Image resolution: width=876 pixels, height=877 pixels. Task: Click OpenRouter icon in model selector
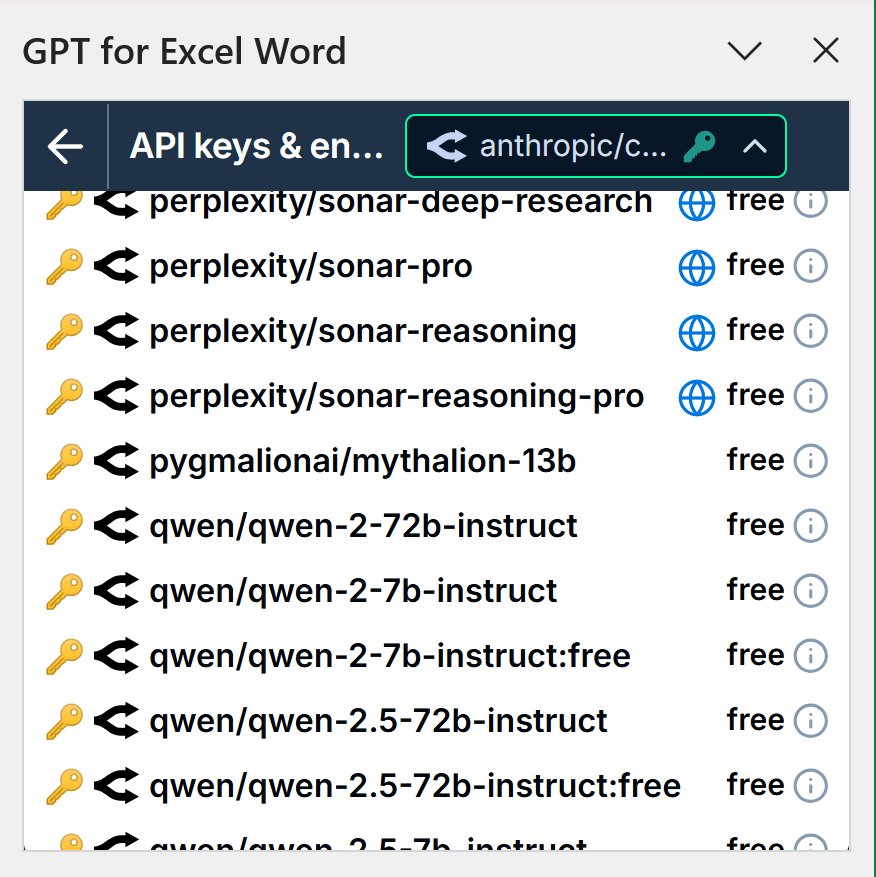pyautogui.click(x=446, y=146)
